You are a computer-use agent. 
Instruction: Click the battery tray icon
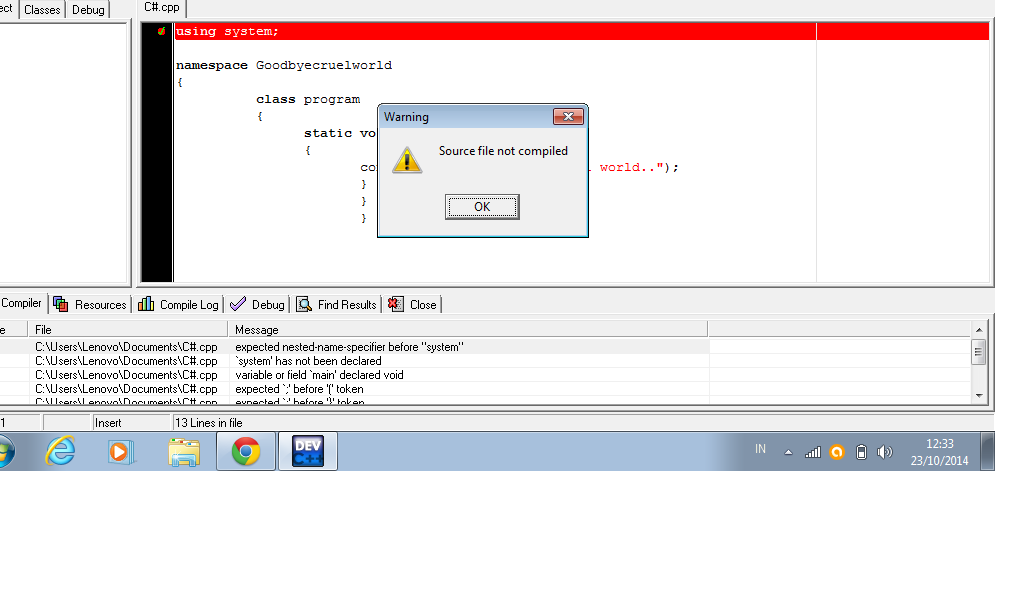861,452
